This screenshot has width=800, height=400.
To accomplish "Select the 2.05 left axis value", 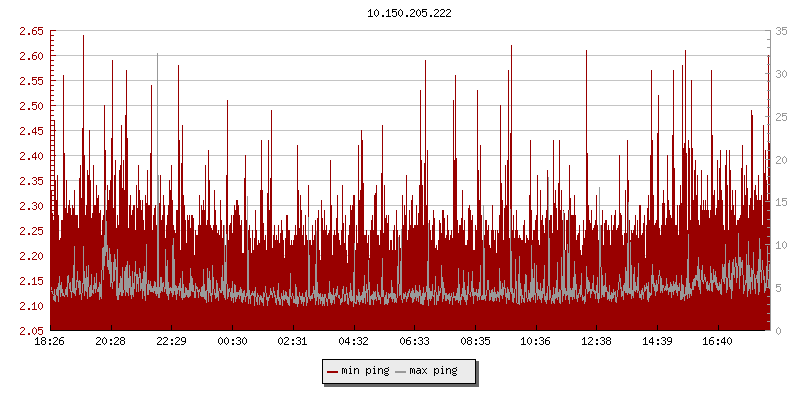I will (30, 331).
